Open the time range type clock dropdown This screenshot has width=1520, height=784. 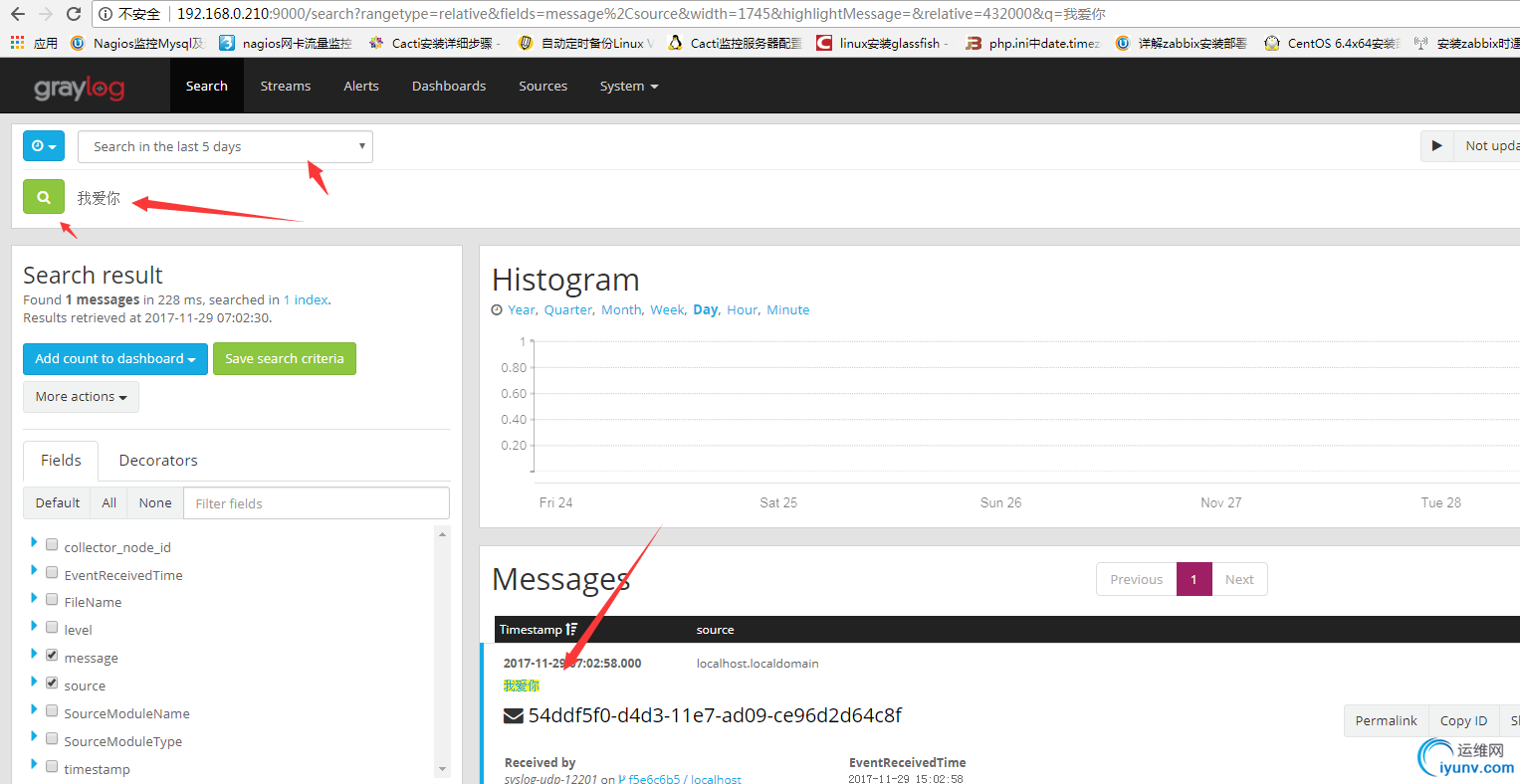(x=44, y=146)
